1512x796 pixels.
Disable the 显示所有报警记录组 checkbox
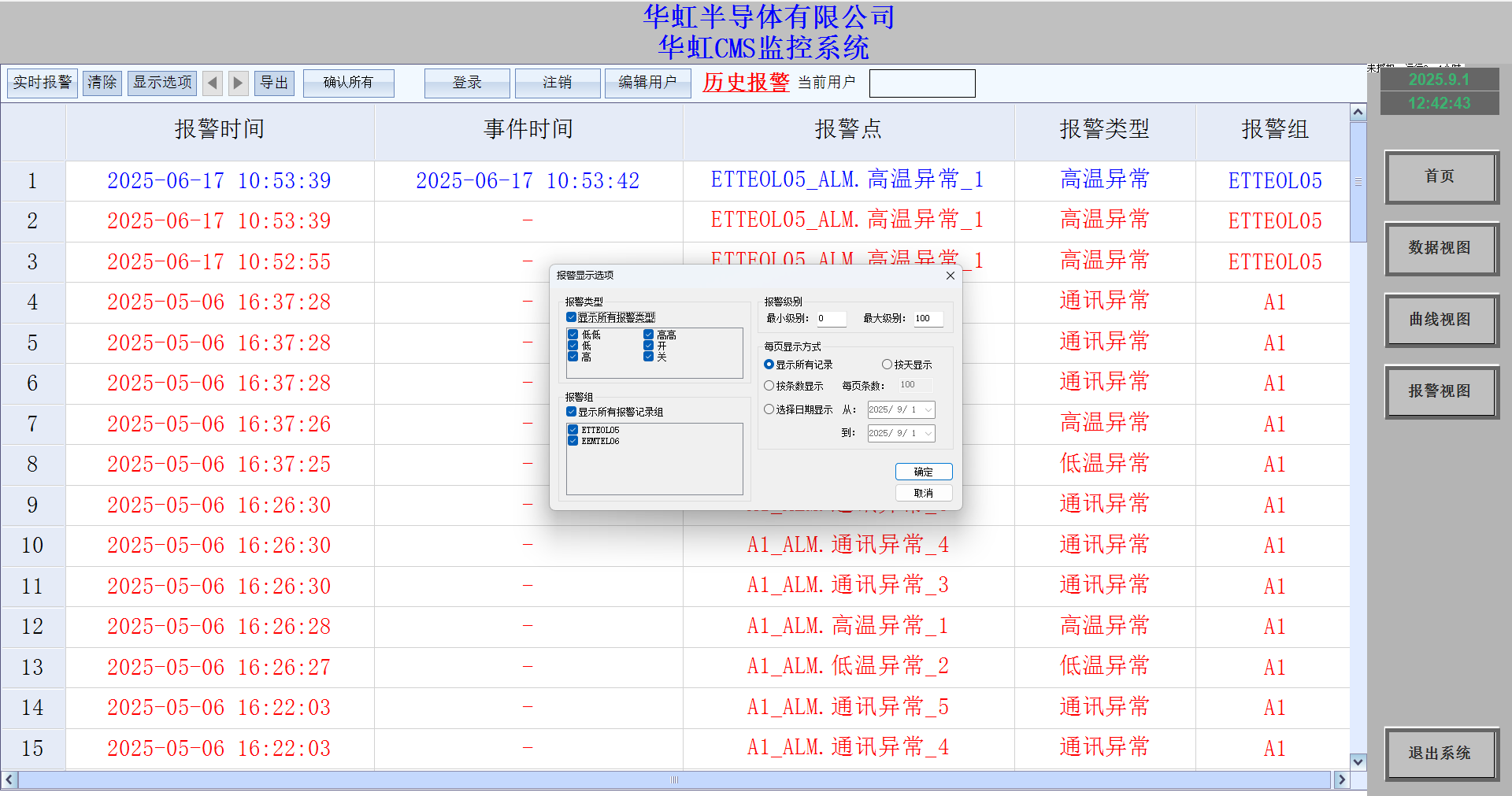[572, 411]
